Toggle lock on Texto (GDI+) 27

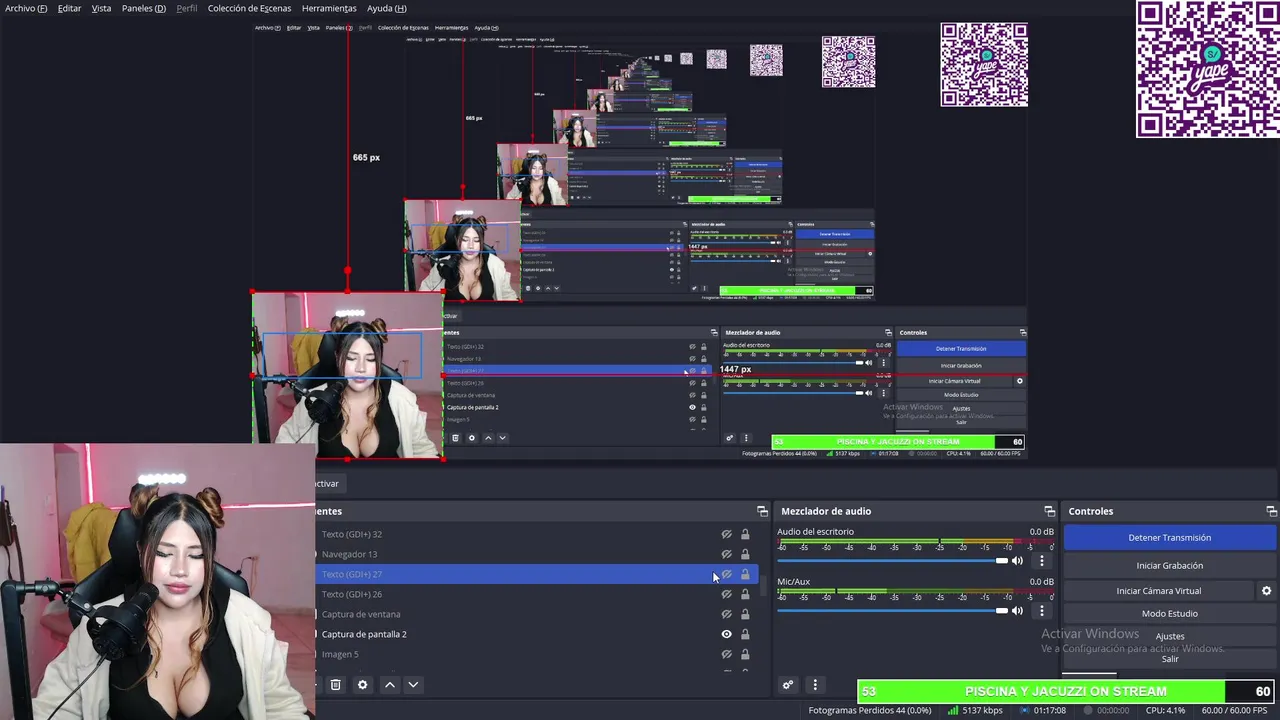pos(745,574)
